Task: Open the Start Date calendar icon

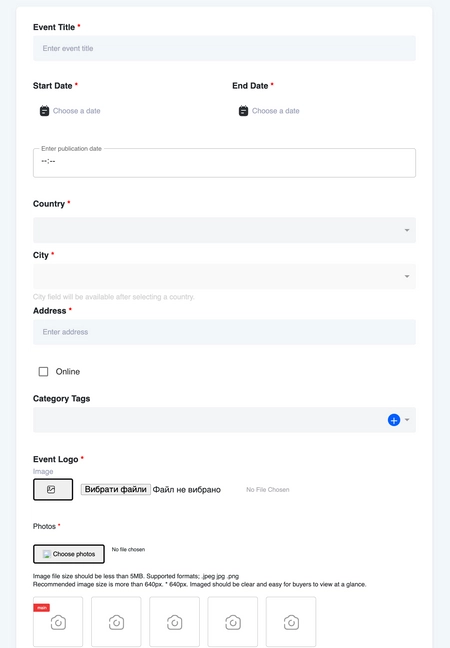Action: click(44, 111)
